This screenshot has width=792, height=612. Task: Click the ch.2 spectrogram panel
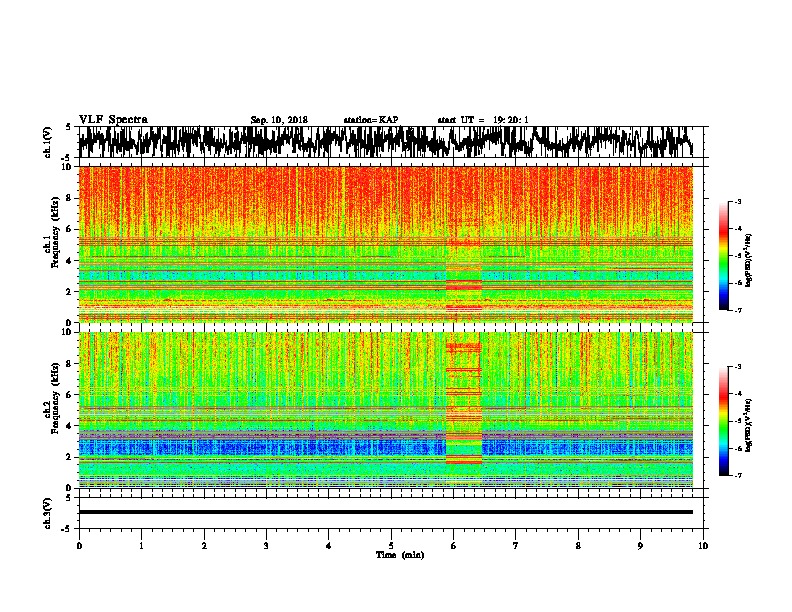(386, 410)
